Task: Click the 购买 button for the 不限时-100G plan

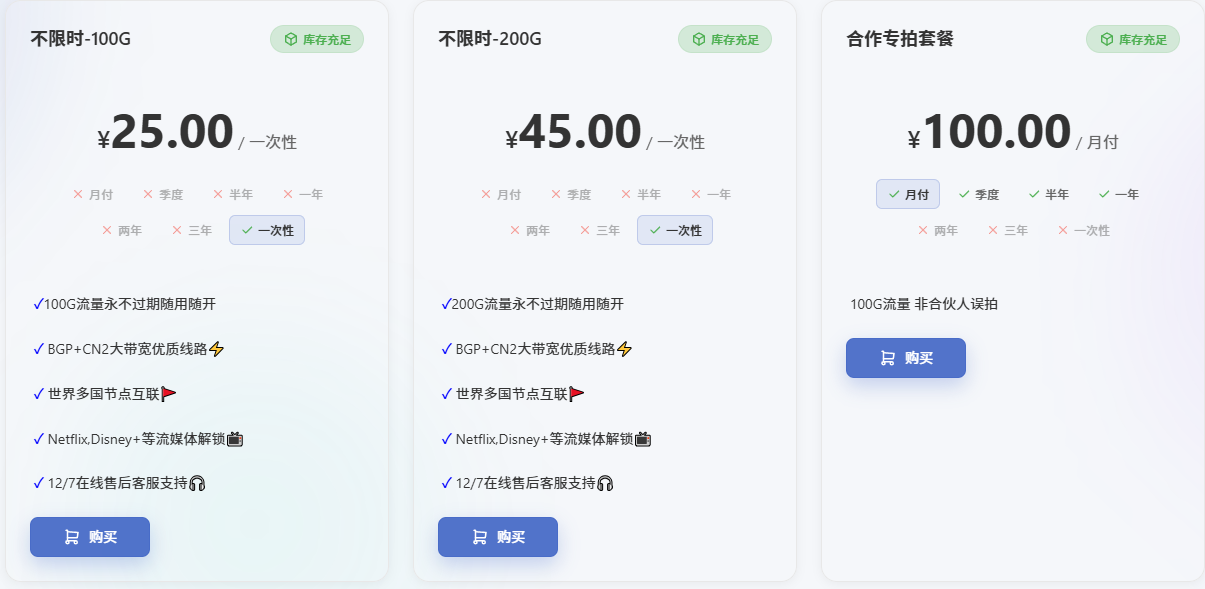Action: [x=90, y=537]
